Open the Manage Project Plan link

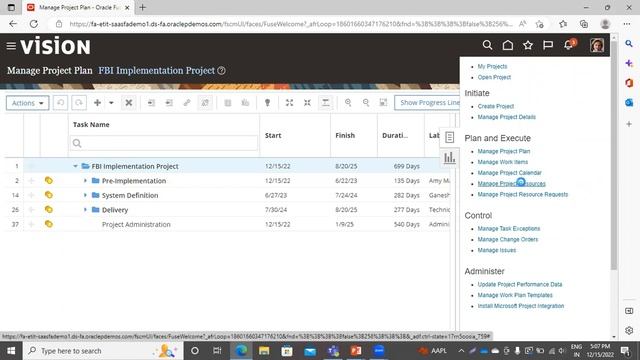[x=504, y=151]
